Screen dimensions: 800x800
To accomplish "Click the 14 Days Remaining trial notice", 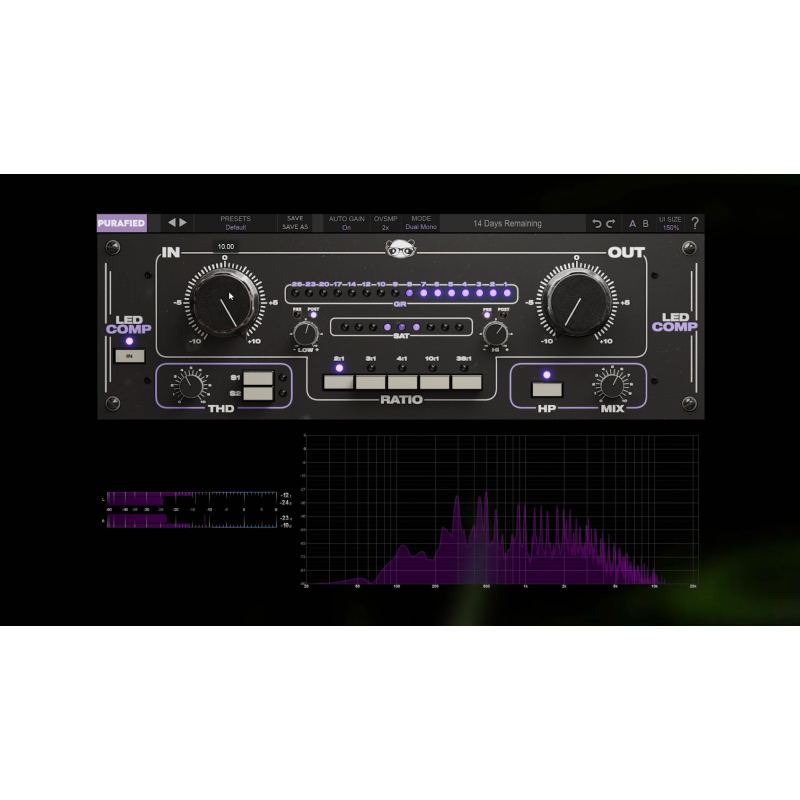I will pos(507,223).
